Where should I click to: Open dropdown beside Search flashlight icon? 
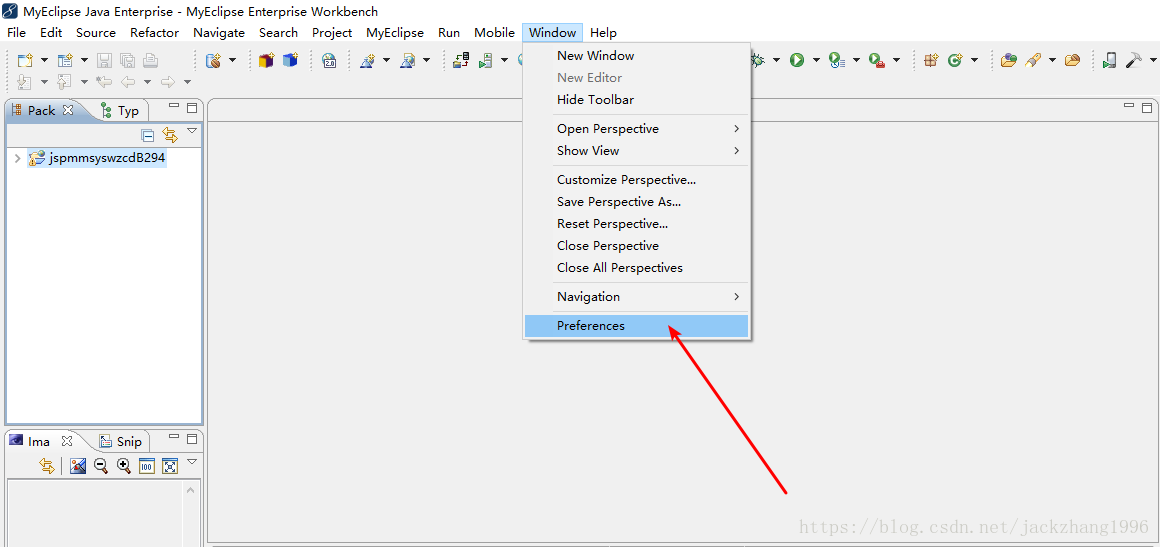1052,60
